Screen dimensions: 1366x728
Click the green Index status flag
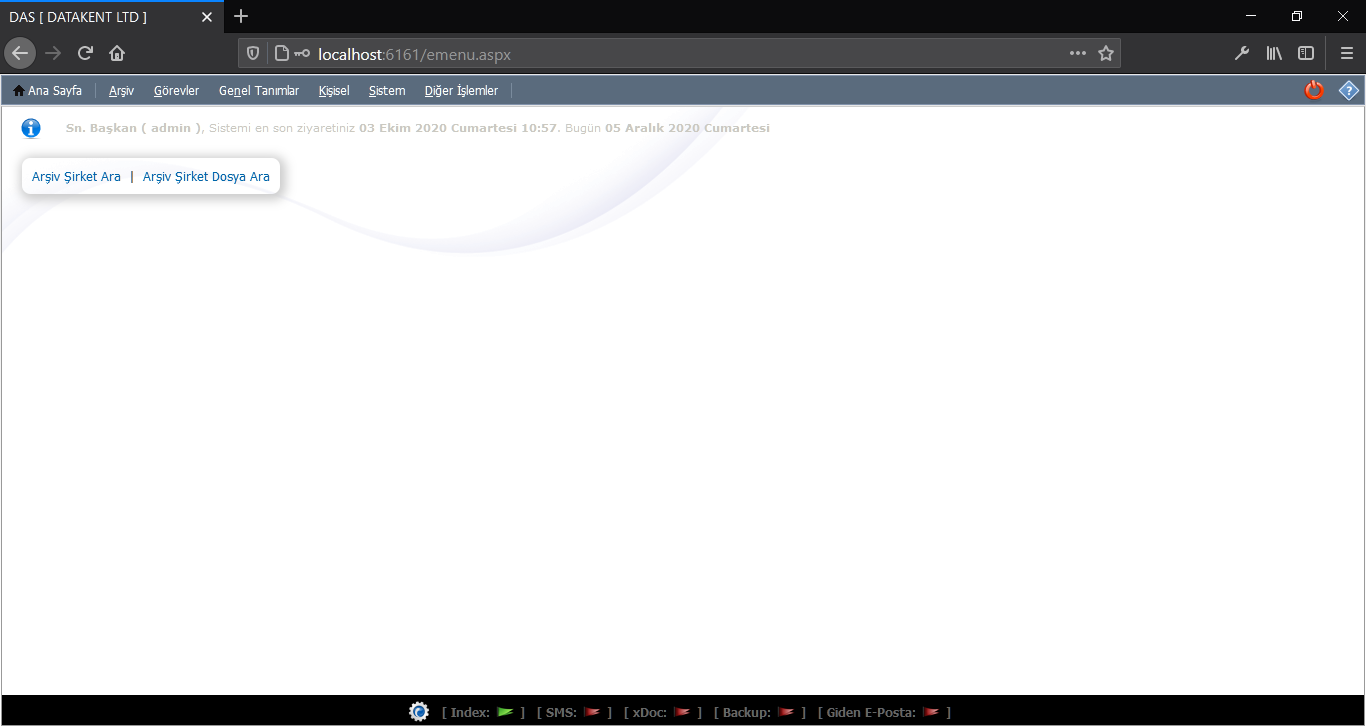point(505,713)
